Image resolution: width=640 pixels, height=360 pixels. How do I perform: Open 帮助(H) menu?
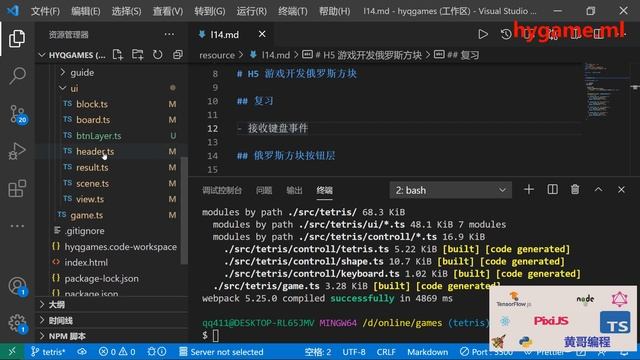tap(334, 11)
